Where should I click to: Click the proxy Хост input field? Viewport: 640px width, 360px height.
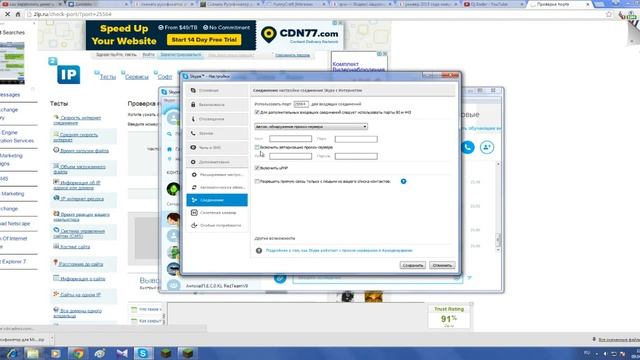[290, 139]
